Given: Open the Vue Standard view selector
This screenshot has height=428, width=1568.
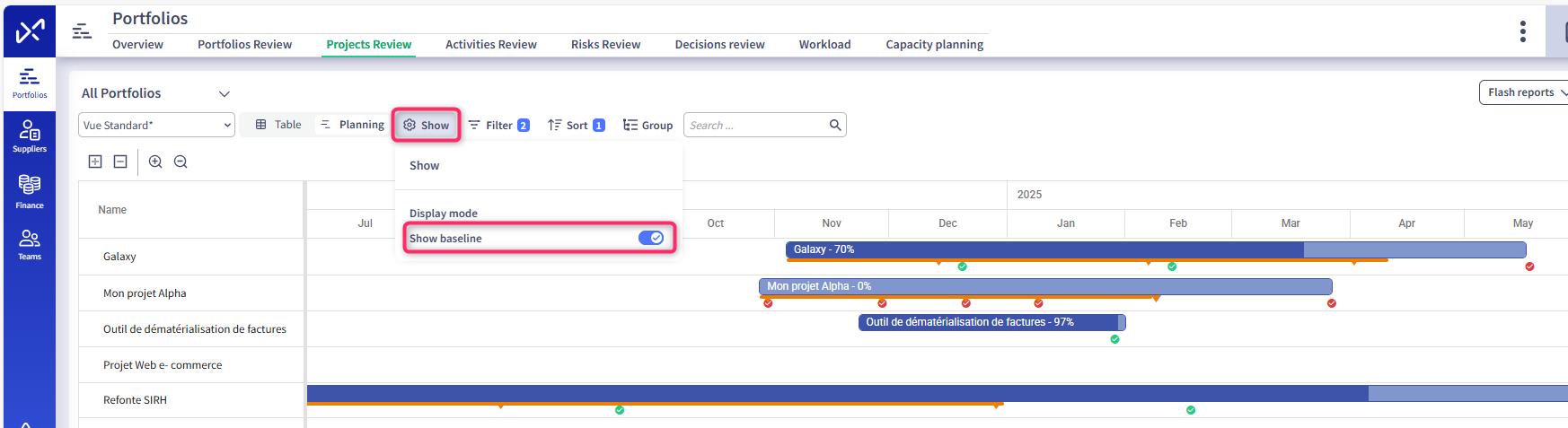Looking at the screenshot, I should [156, 125].
